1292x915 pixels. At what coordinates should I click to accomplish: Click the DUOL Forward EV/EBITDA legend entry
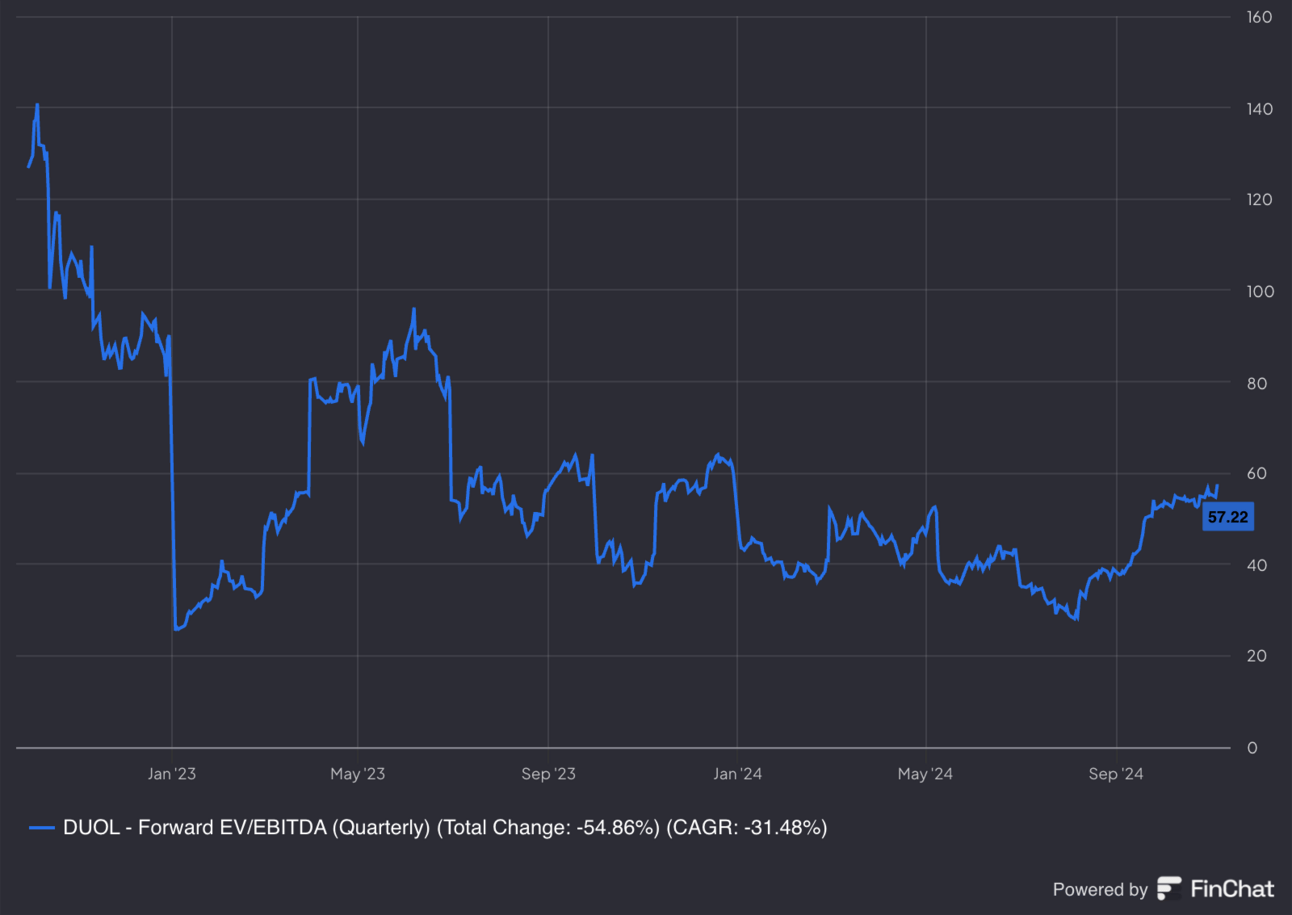click(x=428, y=827)
